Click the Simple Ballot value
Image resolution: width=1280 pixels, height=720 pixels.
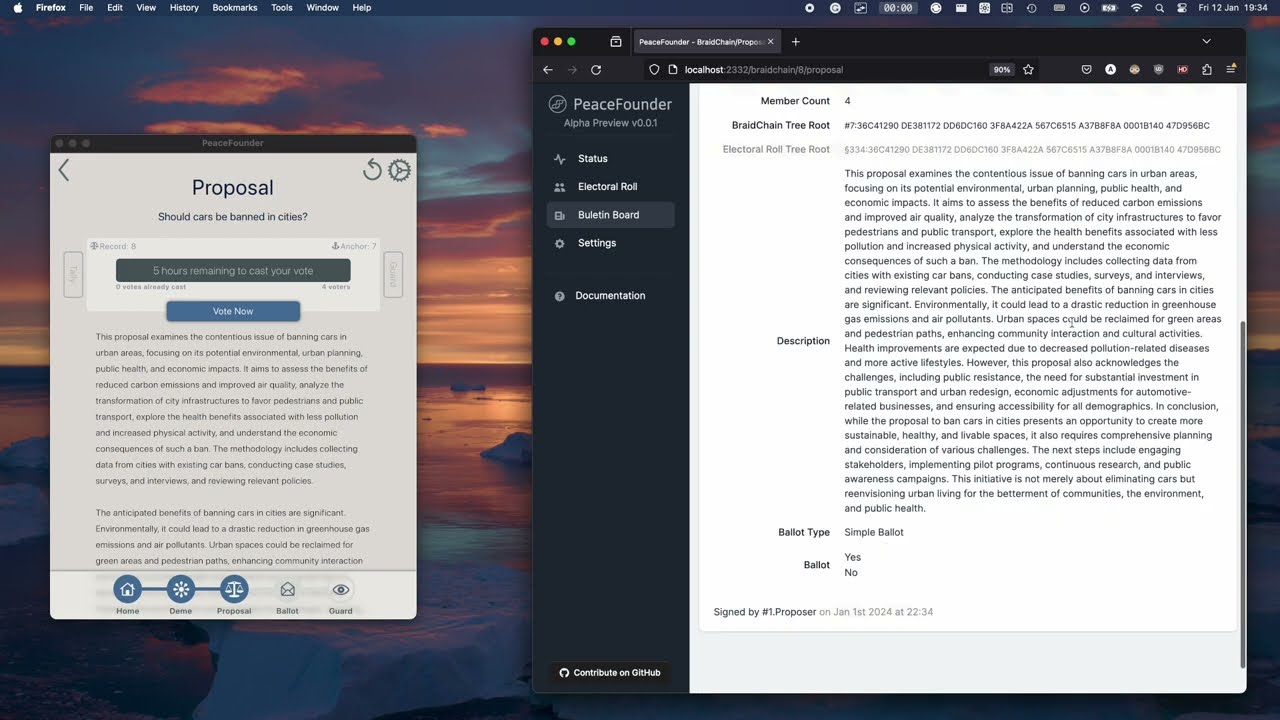pos(874,533)
